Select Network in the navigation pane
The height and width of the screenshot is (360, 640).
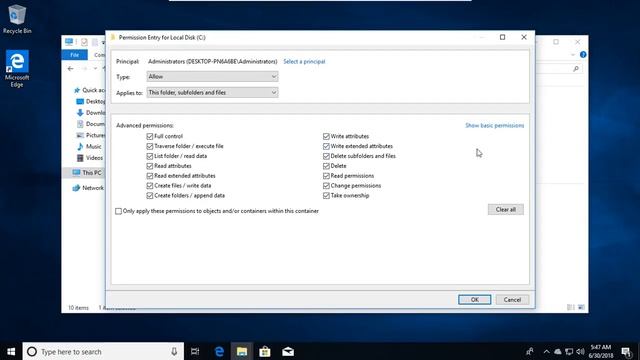coord(88,188)
